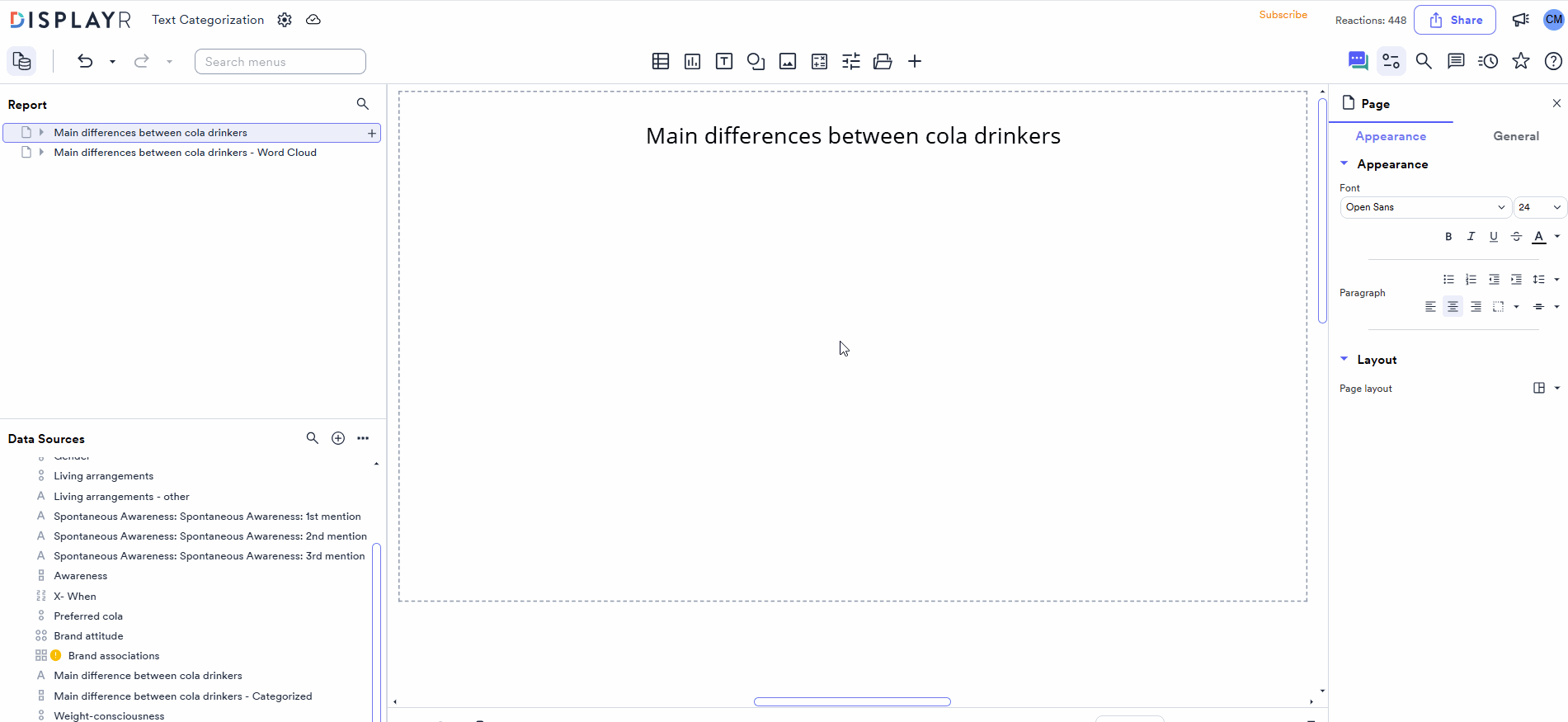Switch to the Appearance tab
The height and width of the screenshot is (722, 1568).
point(1391,136)
